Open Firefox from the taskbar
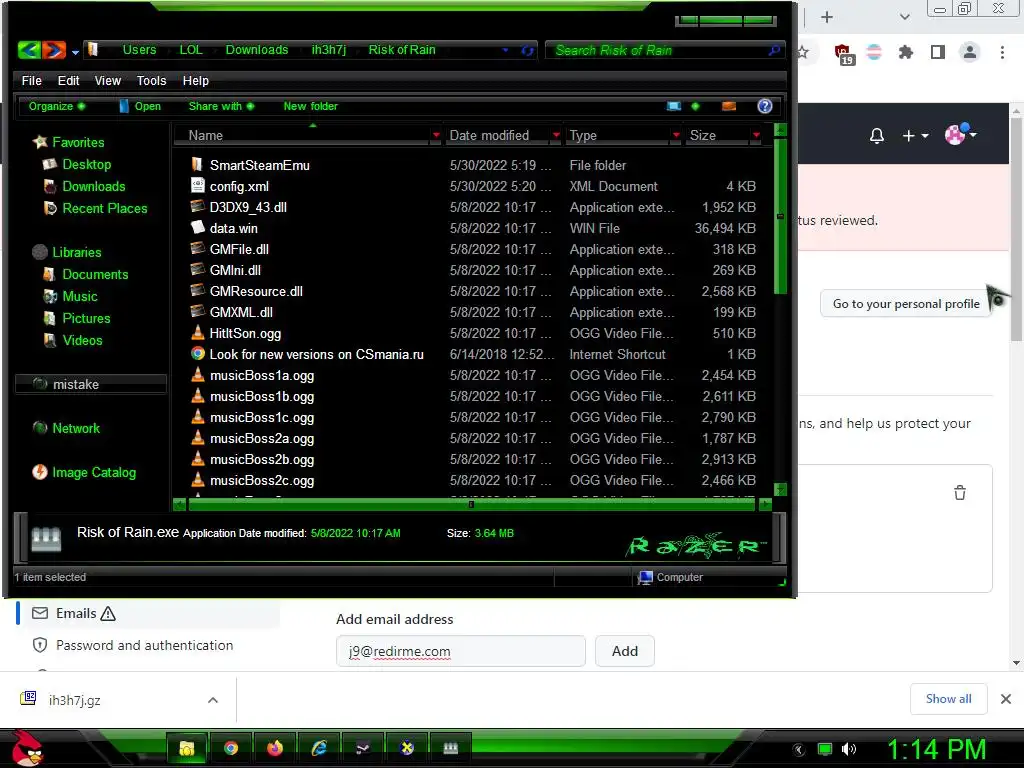Image resolution: width=1024 pixels, height=768 pixels. pos(275,748)
